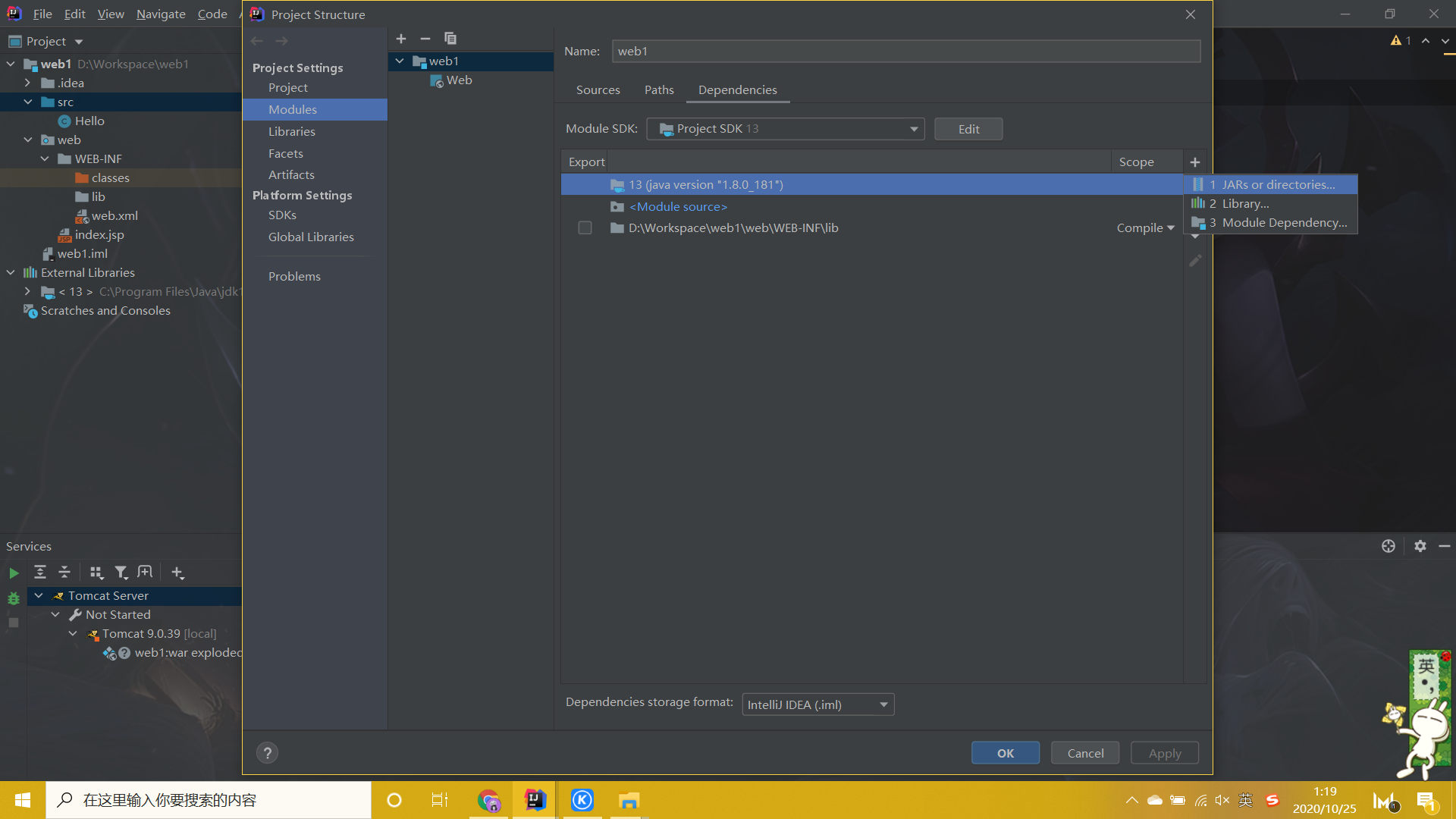Open the Navigate menu

coord(161,14)
